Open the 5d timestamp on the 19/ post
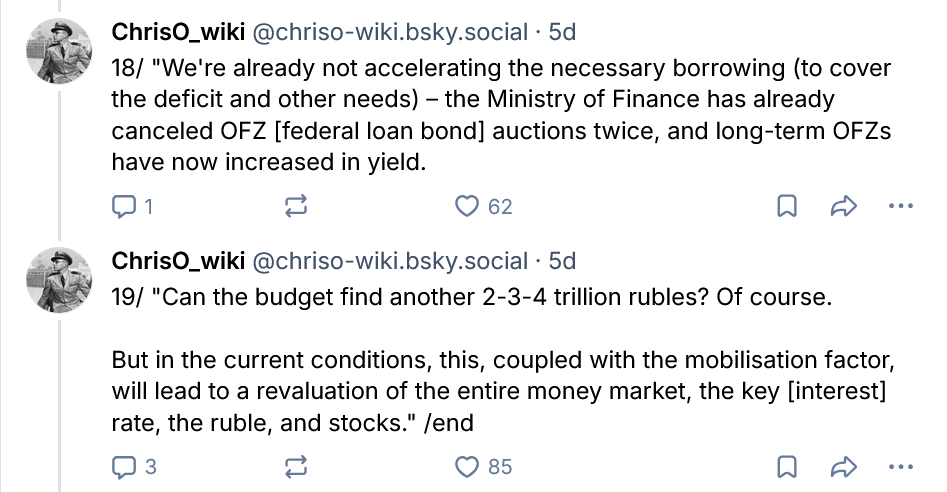This screenshot has height=492, width=947. (562, 261)
